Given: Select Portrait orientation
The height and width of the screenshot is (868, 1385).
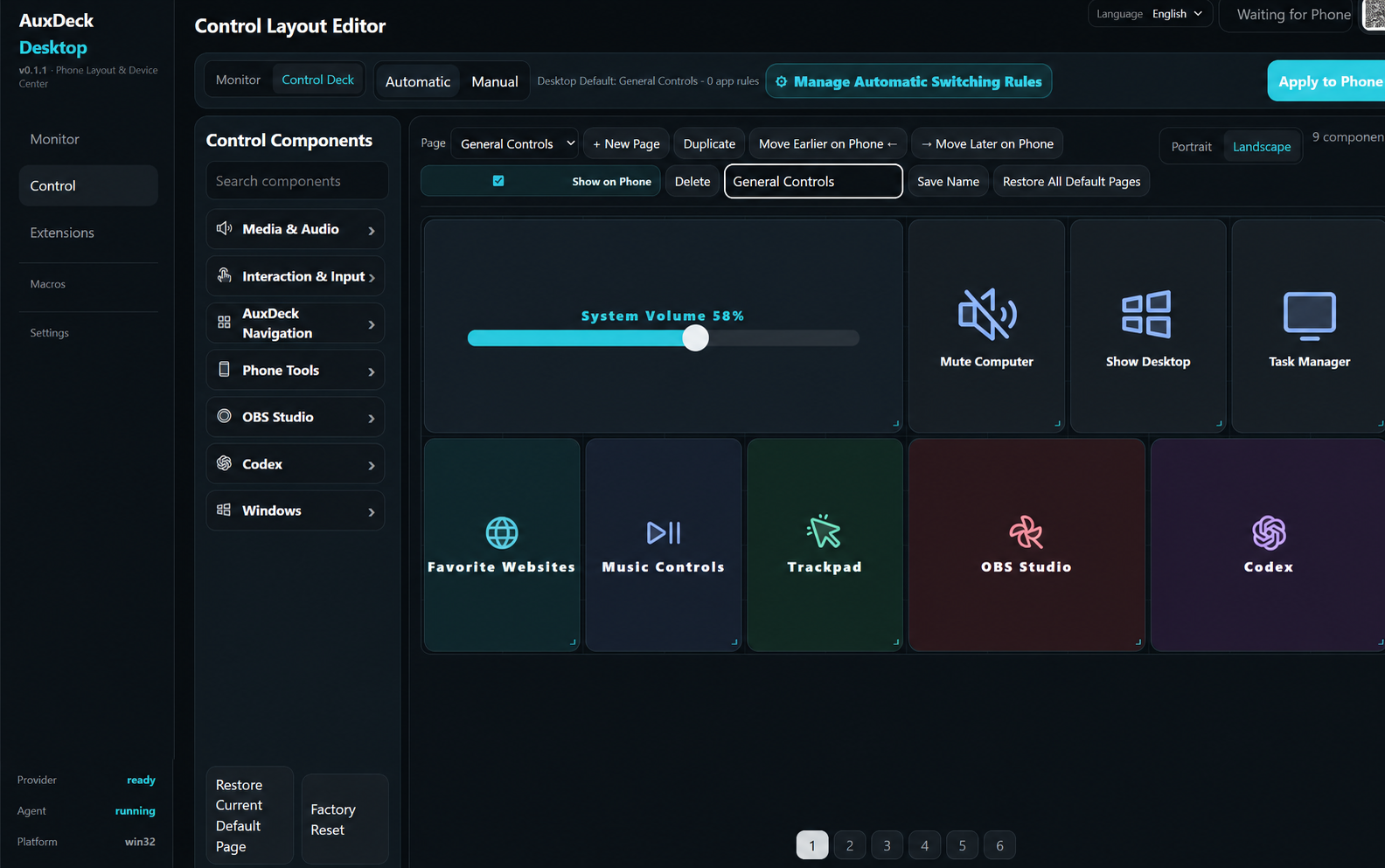Looking at the screenshot, I should pos(1191,146).
